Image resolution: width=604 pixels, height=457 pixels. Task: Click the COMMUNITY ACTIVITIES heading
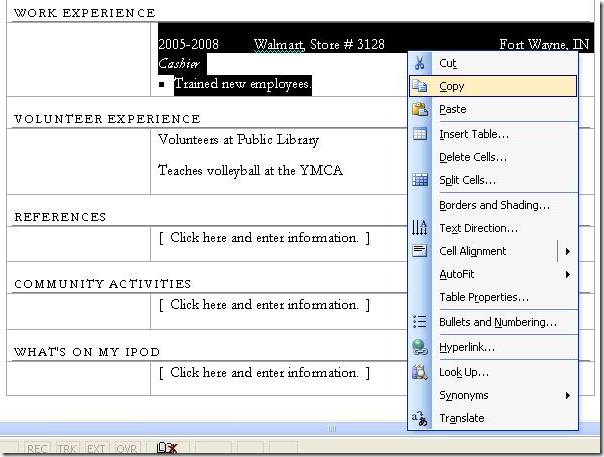click(102, 284)
